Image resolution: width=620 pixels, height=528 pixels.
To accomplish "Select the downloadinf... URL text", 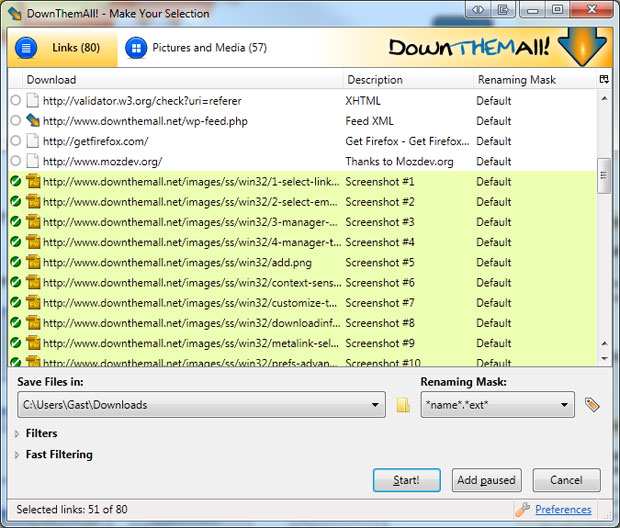I will [191, 323].
